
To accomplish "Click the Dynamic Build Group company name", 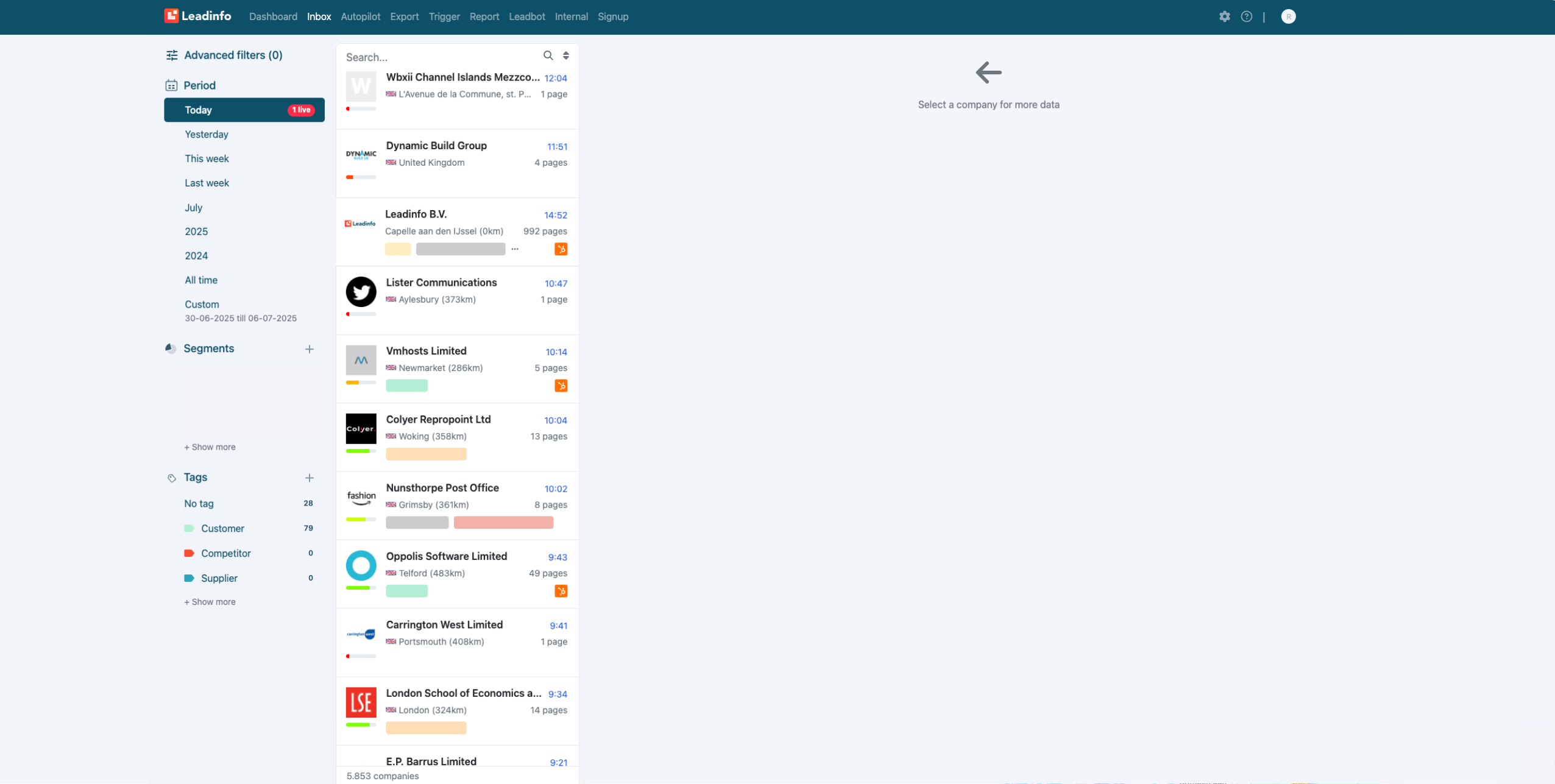I will [x=436, y=146].
